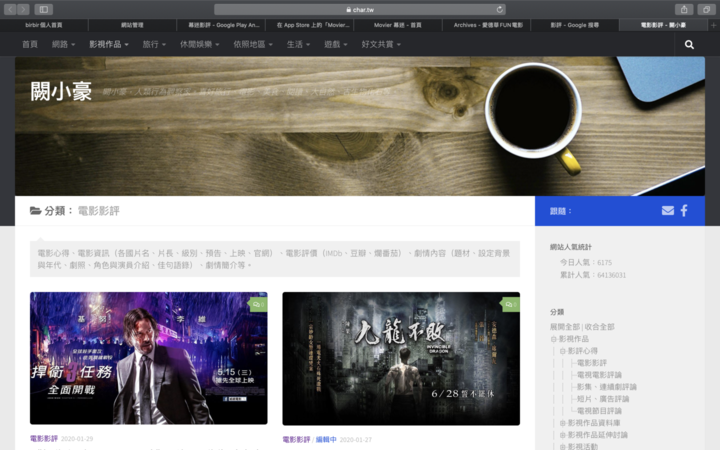This screenshot has height=450, width=720.
Task: Click the Facebook follow icon
Action: click(x=684, y=211)
